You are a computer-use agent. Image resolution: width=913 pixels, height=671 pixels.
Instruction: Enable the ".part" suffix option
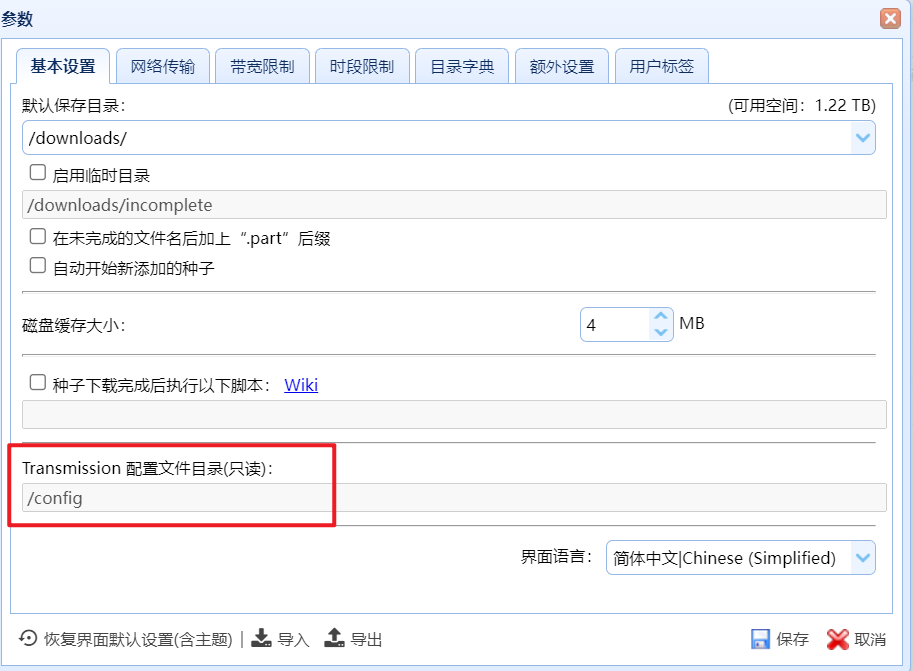click(x=37, y=238)
